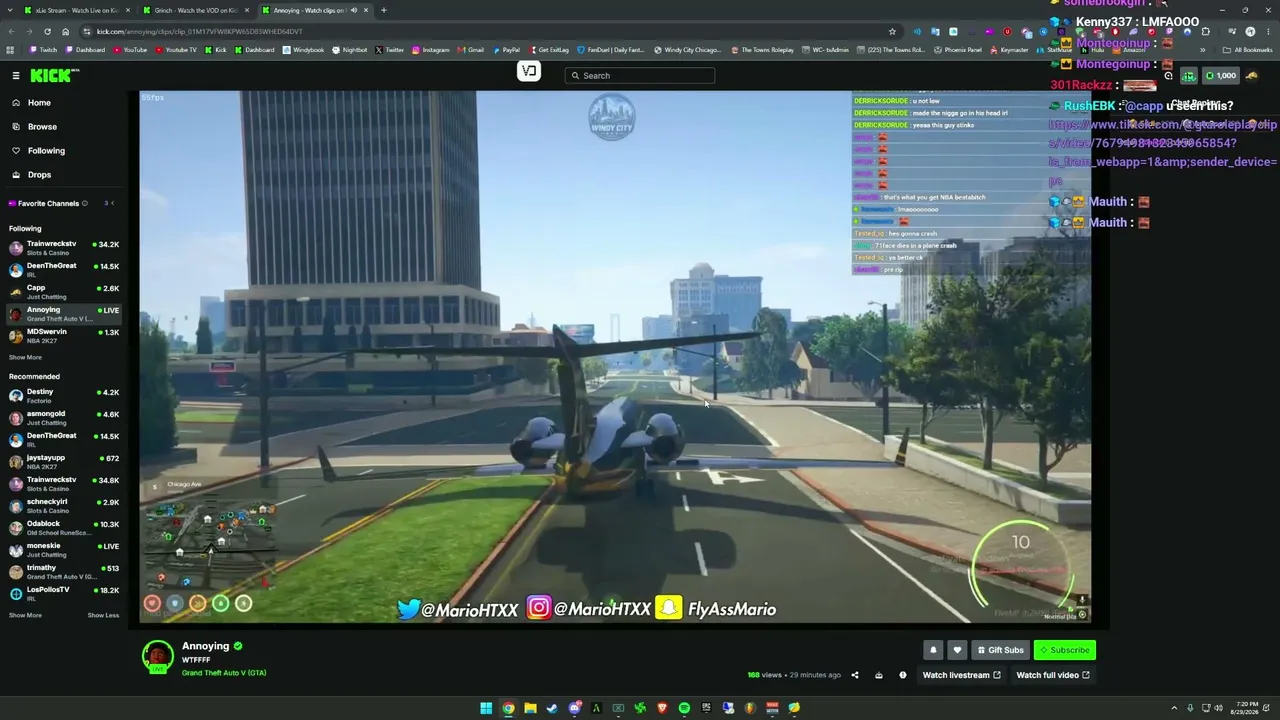
Task: Open Odablock channel in Recommended
Action: coord(64,528)
